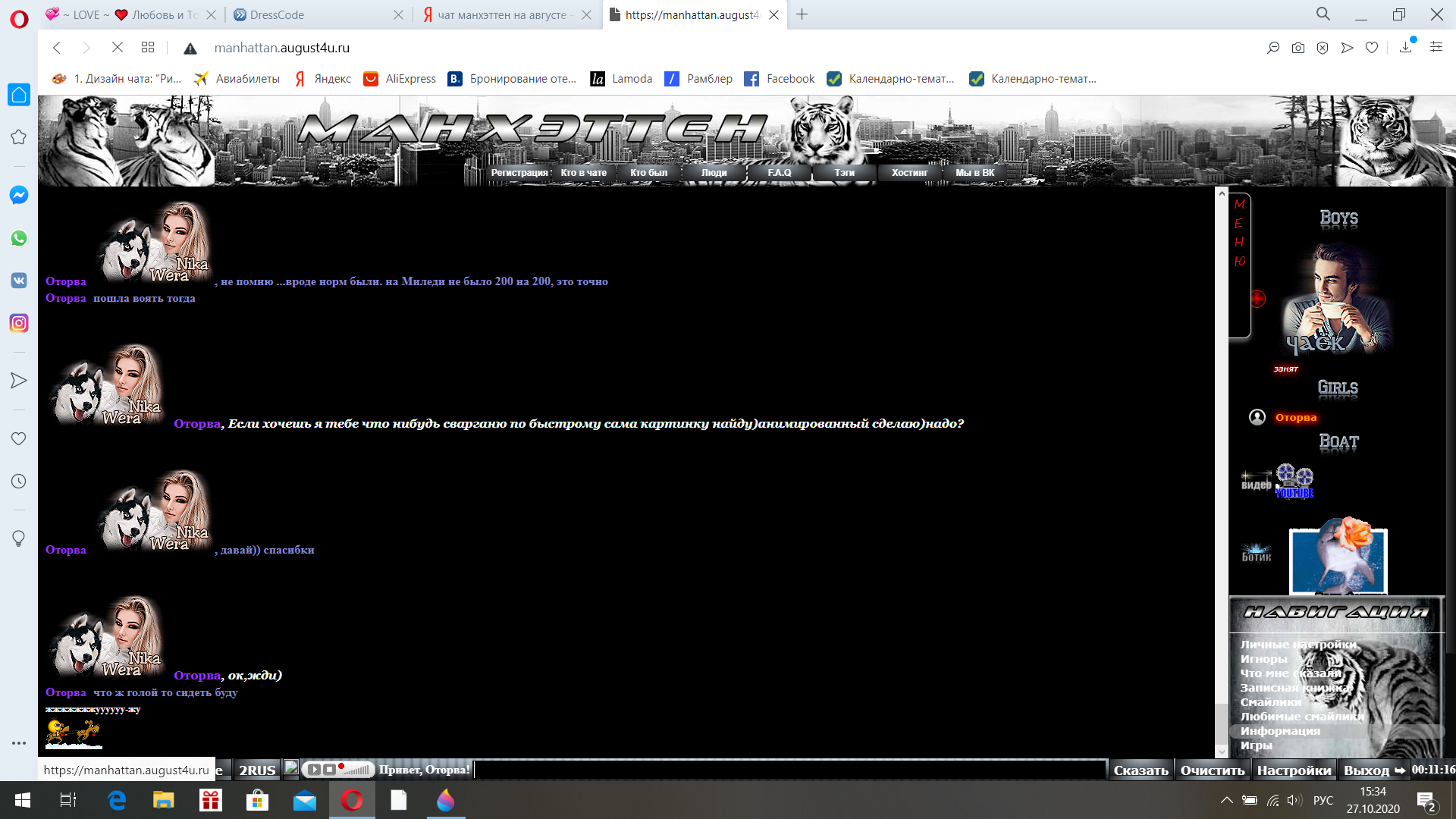Play the chat radio player
1456x819 pixels.
(314, 770)
